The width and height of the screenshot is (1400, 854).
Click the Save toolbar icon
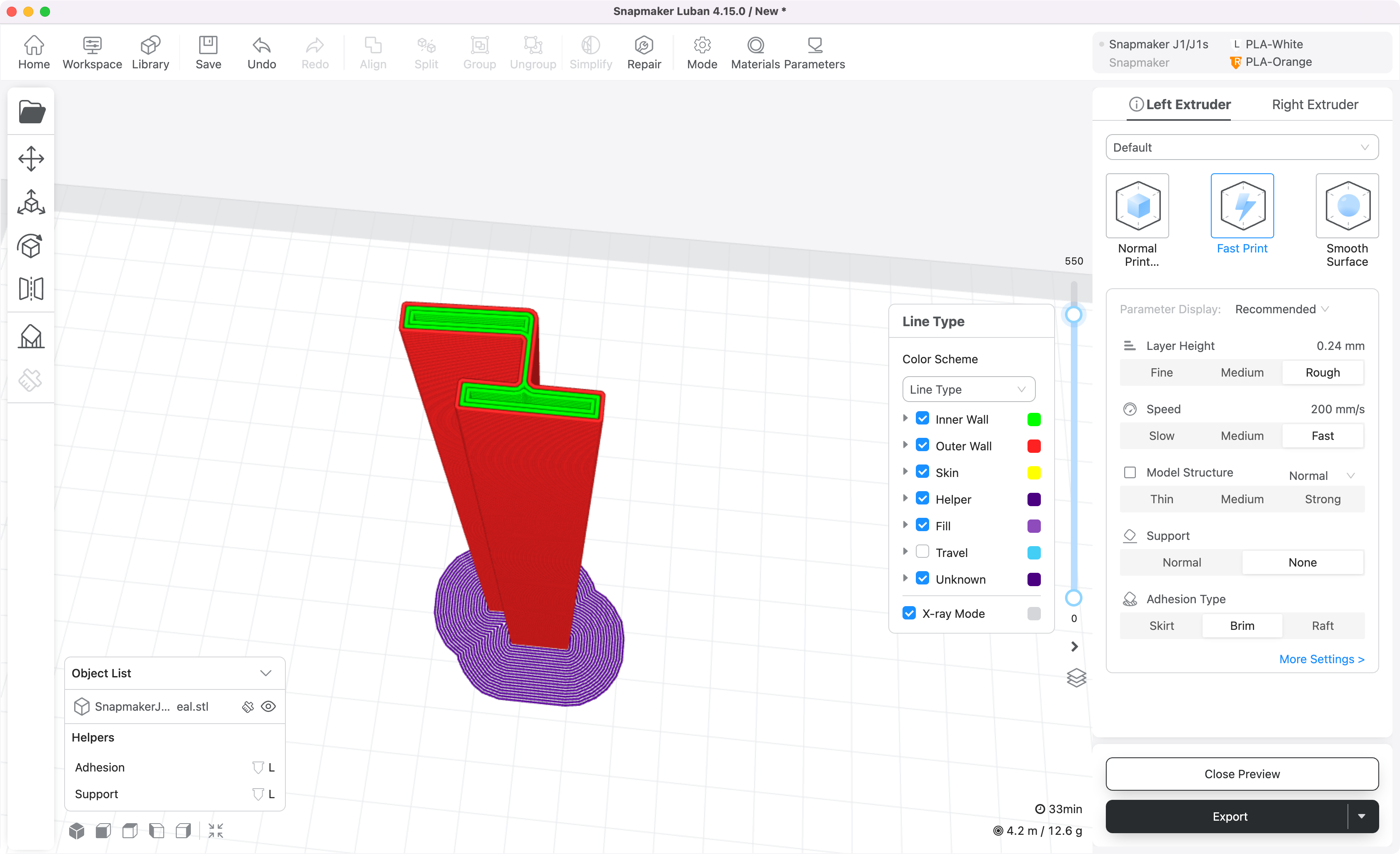click(208, 52)
